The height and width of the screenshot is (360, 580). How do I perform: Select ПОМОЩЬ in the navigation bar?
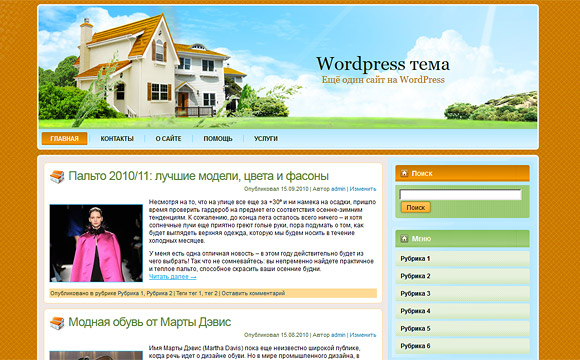218,139
